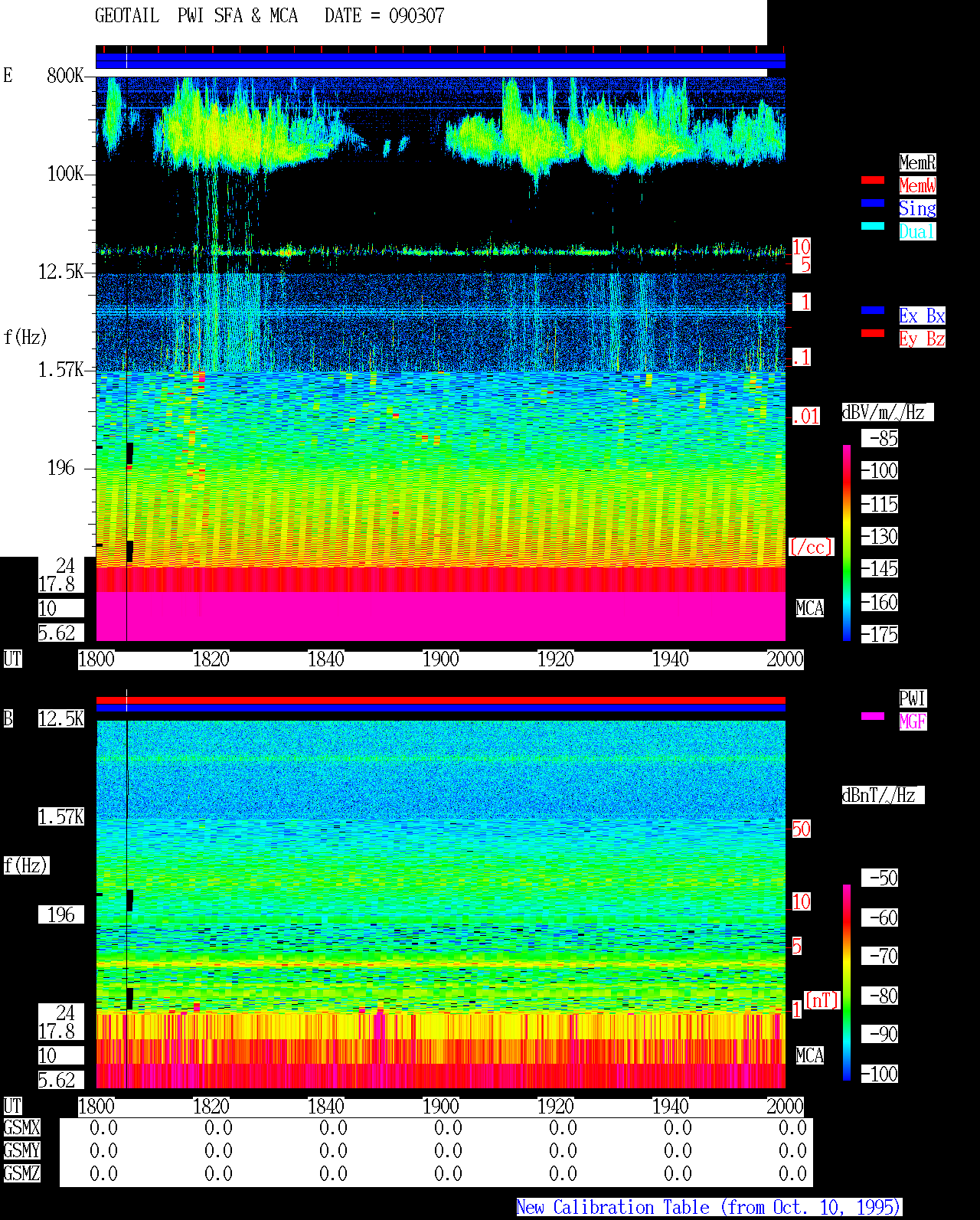Click the dBV/m/√Hz vertical color scale bar

tap(847, 543)
